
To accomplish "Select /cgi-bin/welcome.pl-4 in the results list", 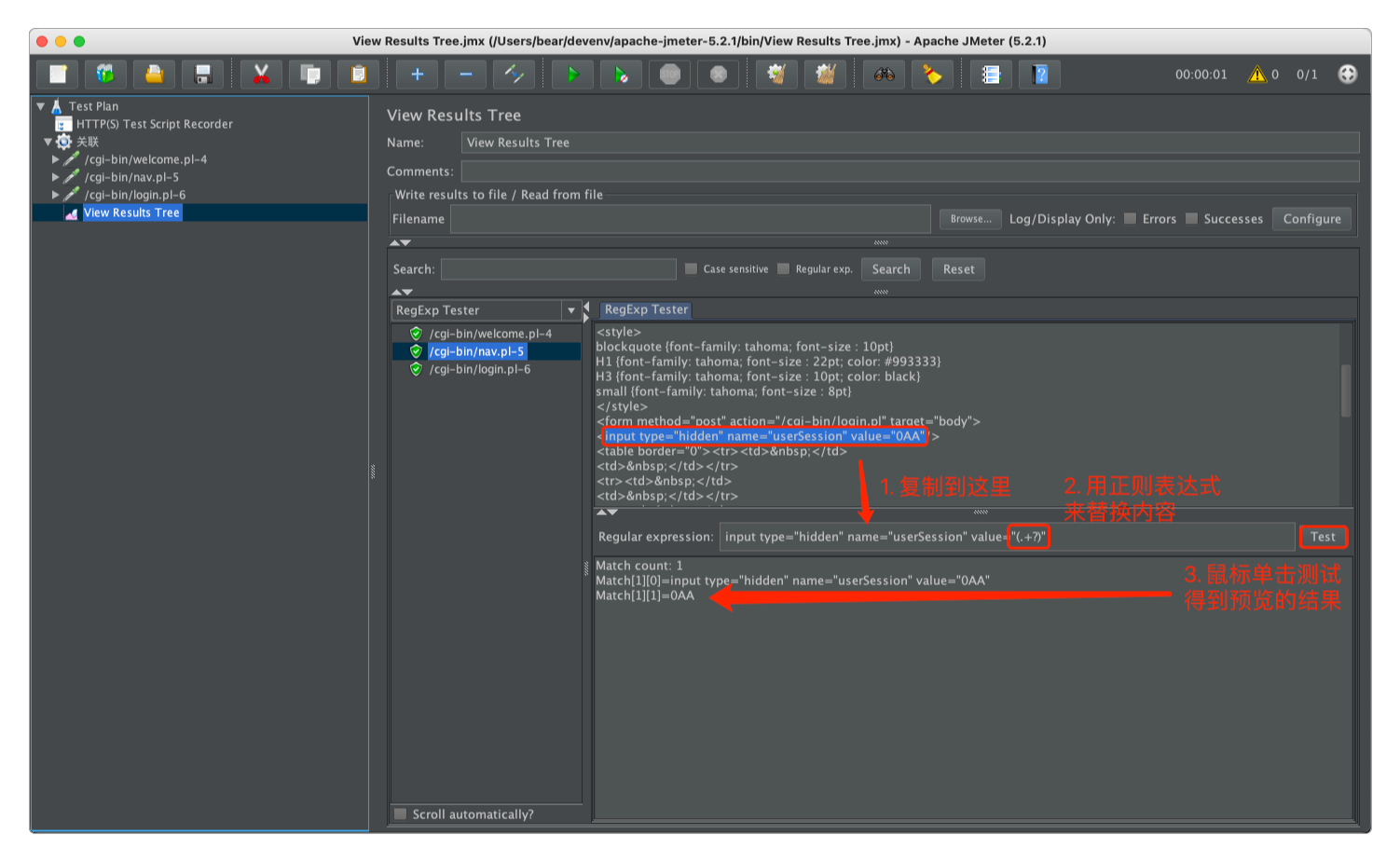I will pos(490,334).
